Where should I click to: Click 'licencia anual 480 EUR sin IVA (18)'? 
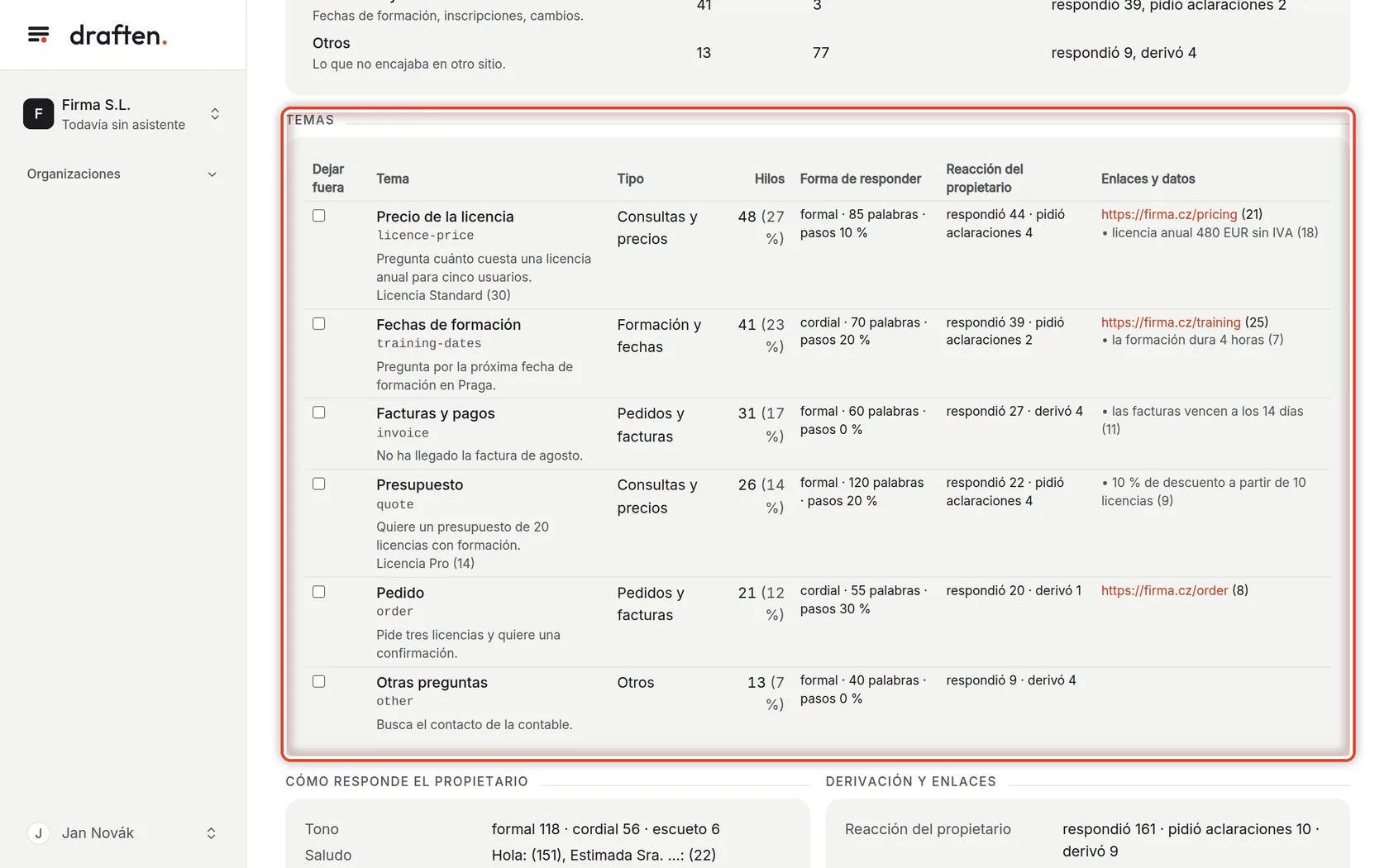pyautogui.click(x=1210, y=233)
